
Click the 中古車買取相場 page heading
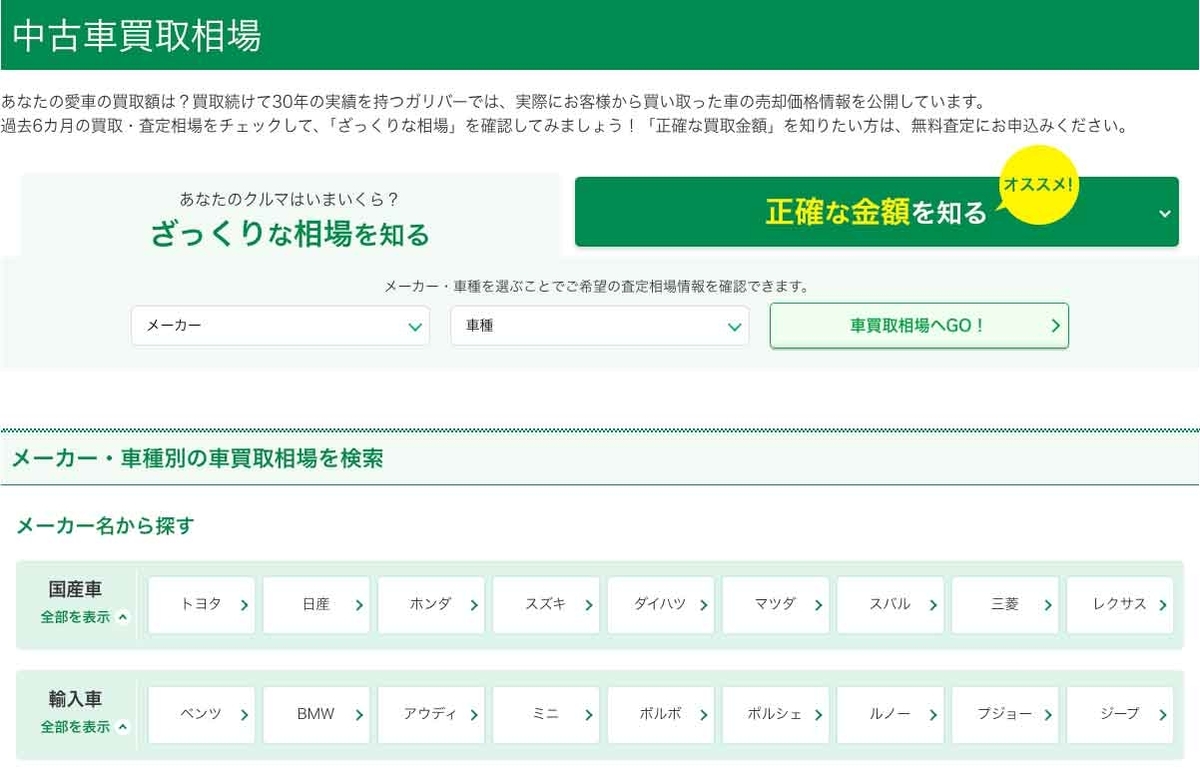coord(137,35)
